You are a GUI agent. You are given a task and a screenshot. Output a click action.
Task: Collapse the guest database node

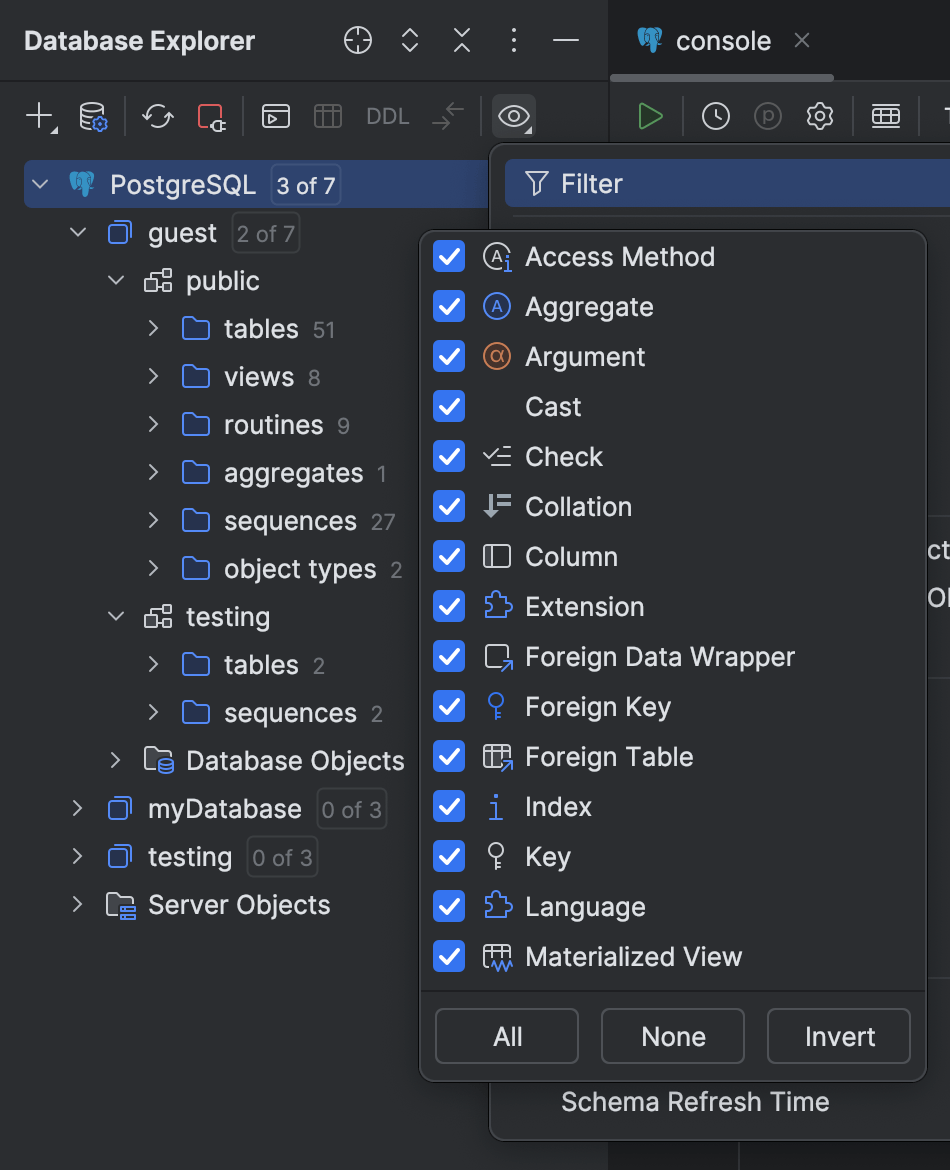(x=78, y=232)
